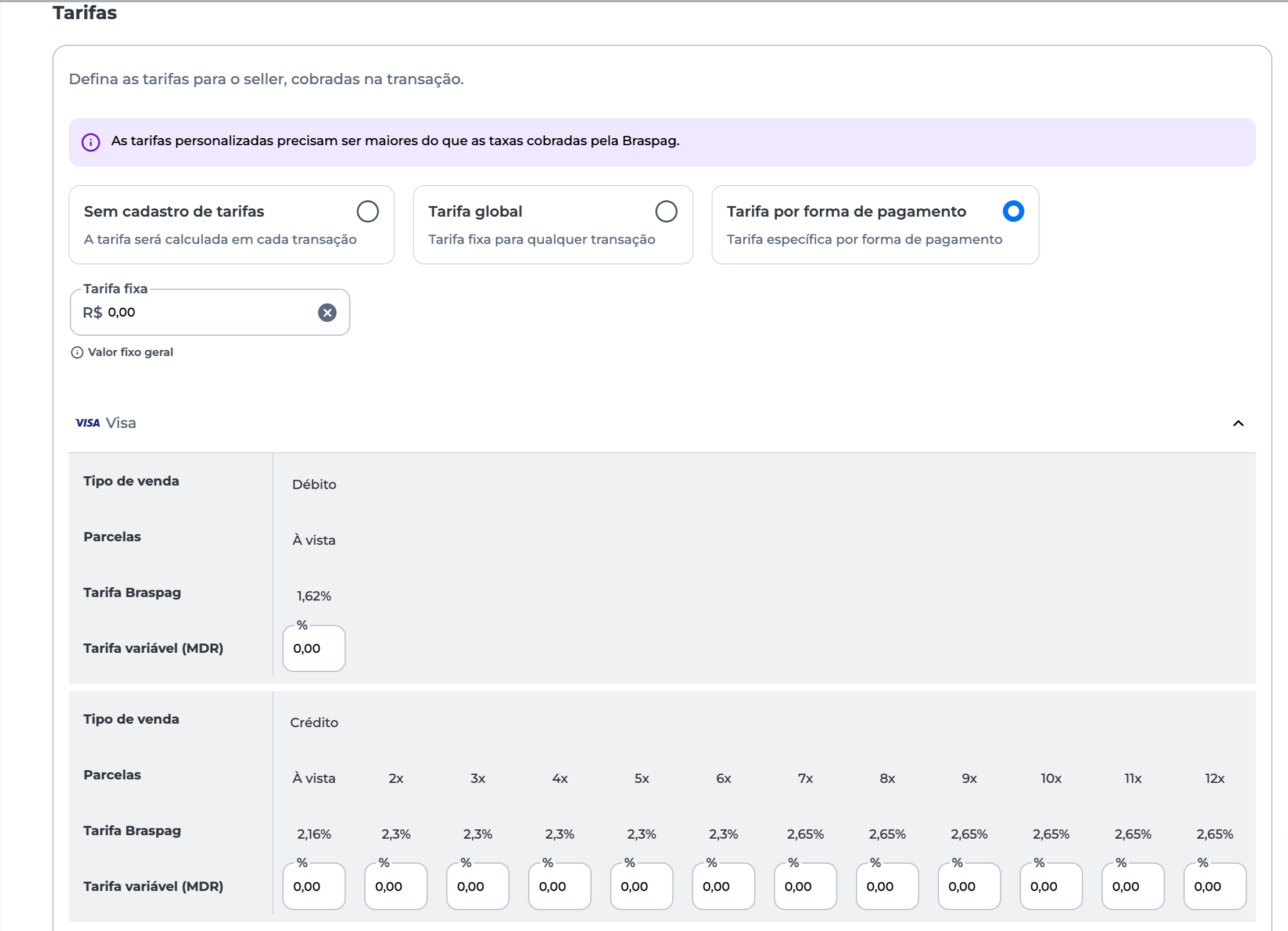Collapse the Visa section chevron
The height and width of the screenshot is (931, 1288).
pos(1238,423)
